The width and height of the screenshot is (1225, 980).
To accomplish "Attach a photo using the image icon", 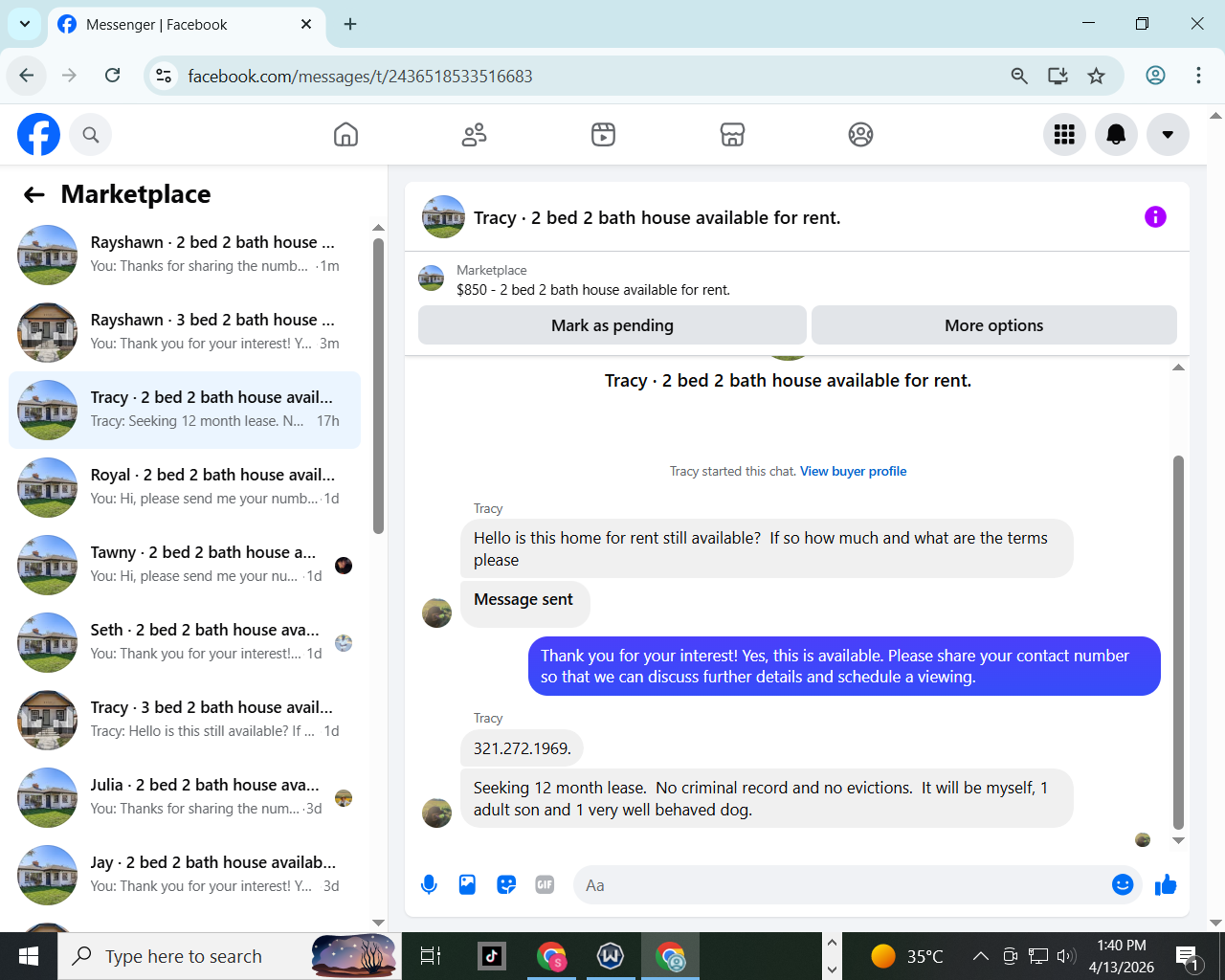I will pos(467,885).
